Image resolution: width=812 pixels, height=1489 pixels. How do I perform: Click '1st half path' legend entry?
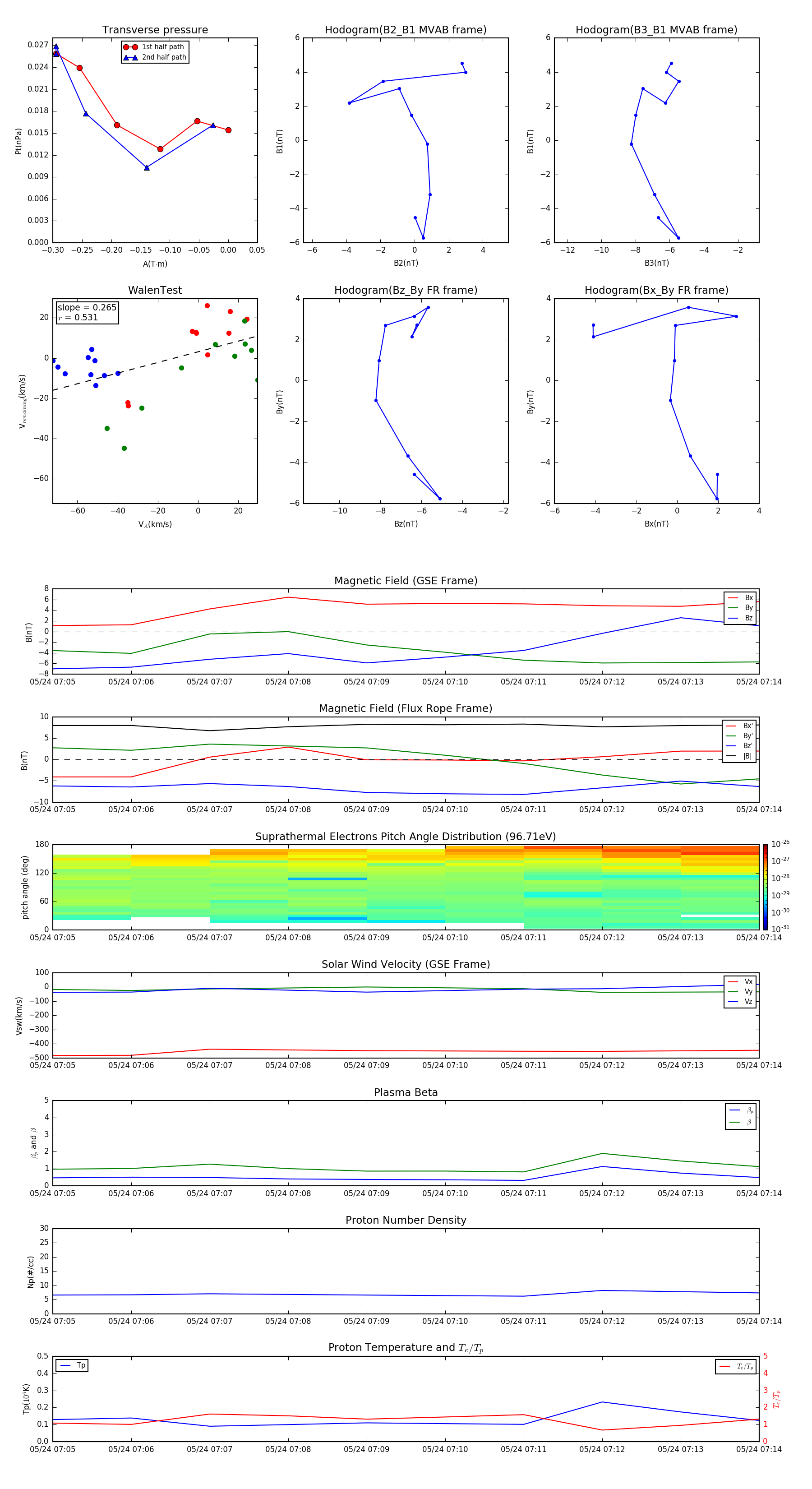(x=154, y=47)
